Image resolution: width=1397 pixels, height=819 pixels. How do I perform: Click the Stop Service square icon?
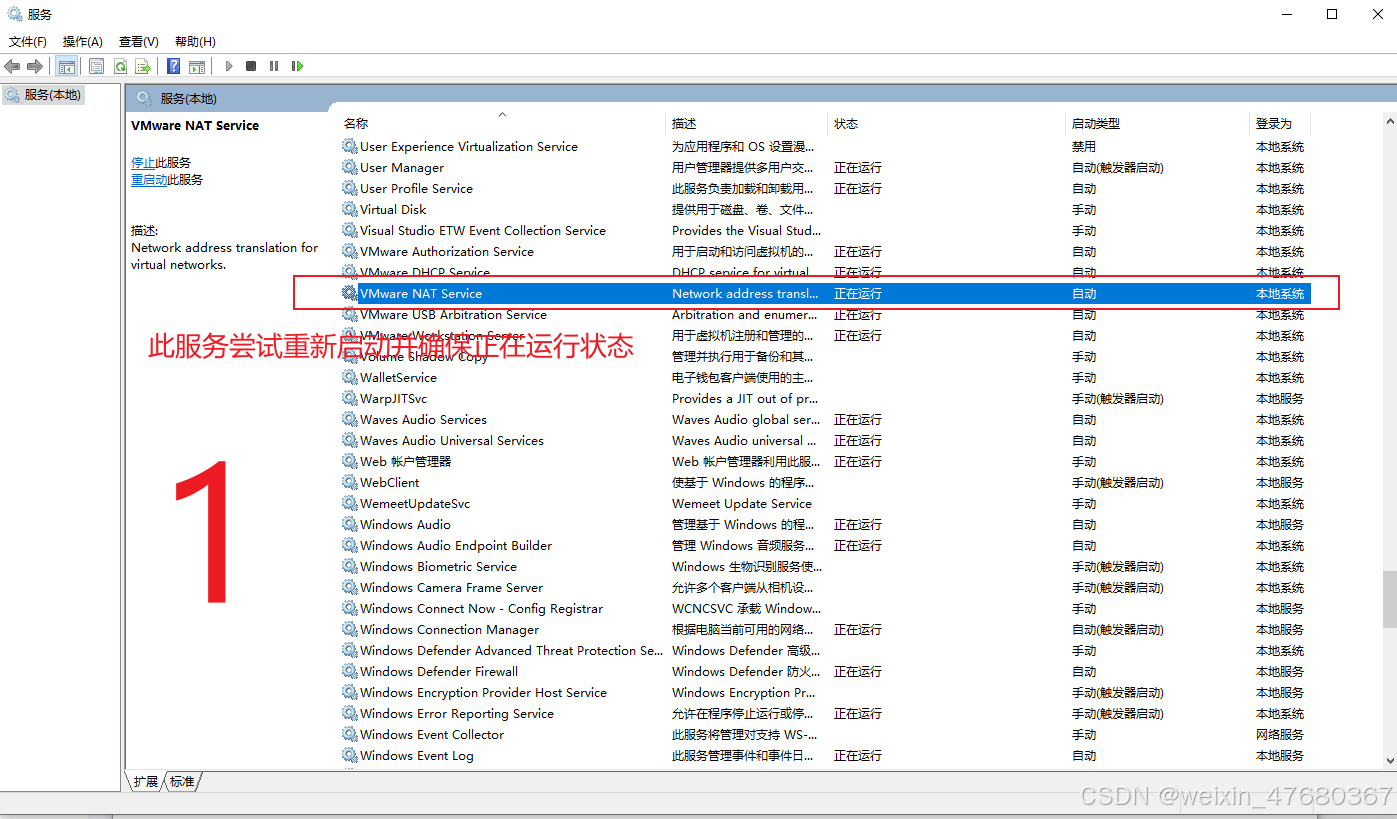click(x=251, y=66)
